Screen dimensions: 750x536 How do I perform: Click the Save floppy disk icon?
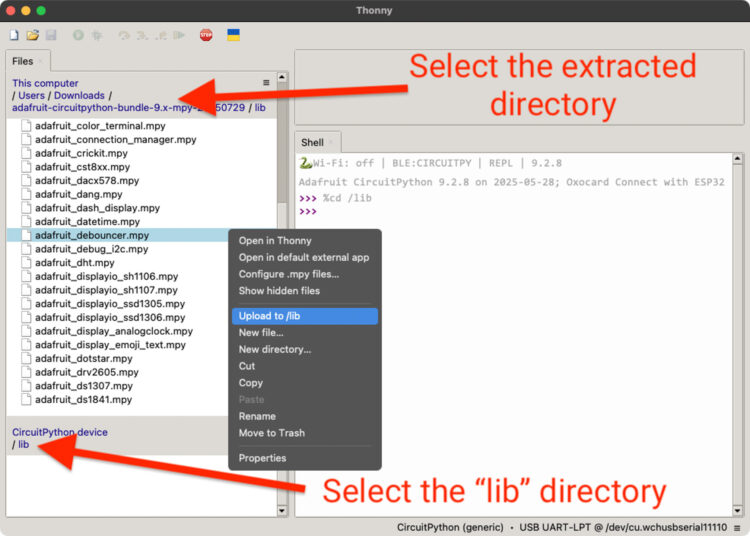pos(51,35)
